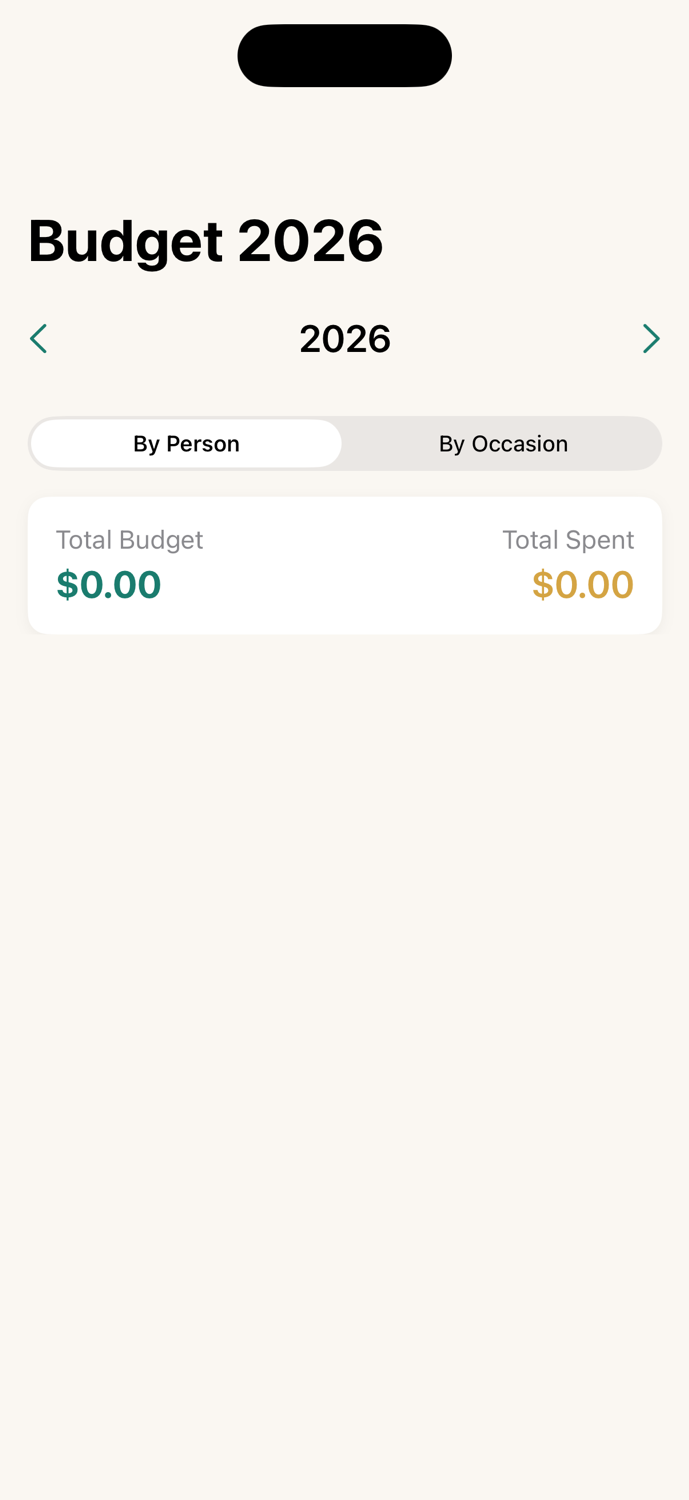689x1500 pixels.
Task: Tap the gold Total Spent $0.00 amount
Action: click(x=583, y=585)
